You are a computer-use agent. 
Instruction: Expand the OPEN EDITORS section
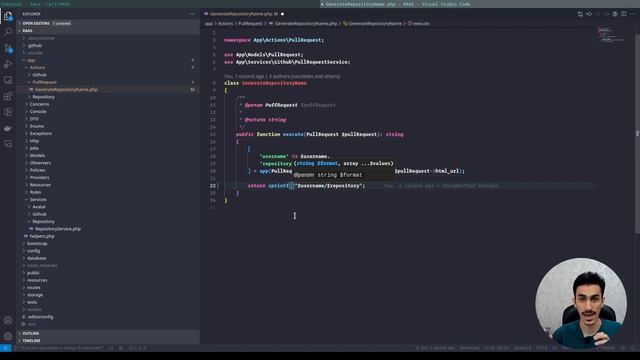point(36,23)
